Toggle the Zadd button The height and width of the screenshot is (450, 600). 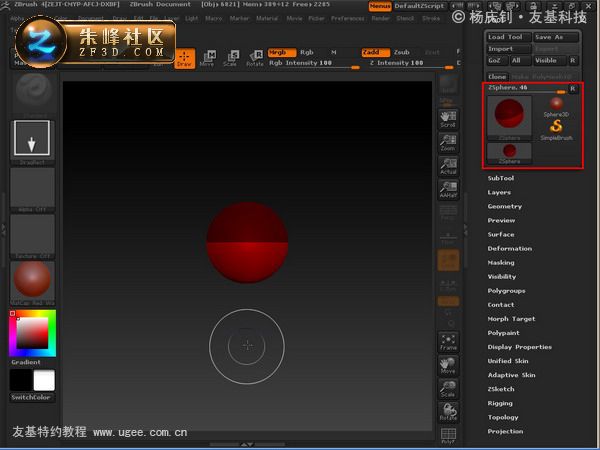point(375,52)
